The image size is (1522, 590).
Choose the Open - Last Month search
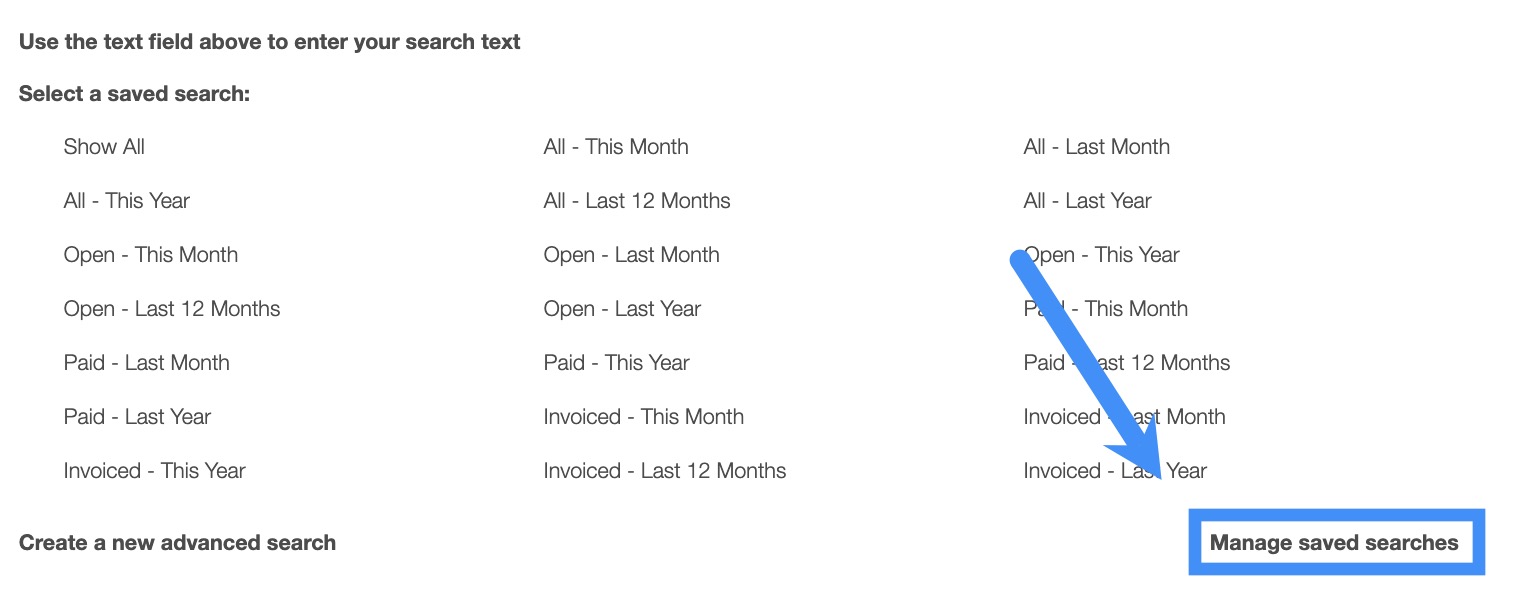(631, 255)
